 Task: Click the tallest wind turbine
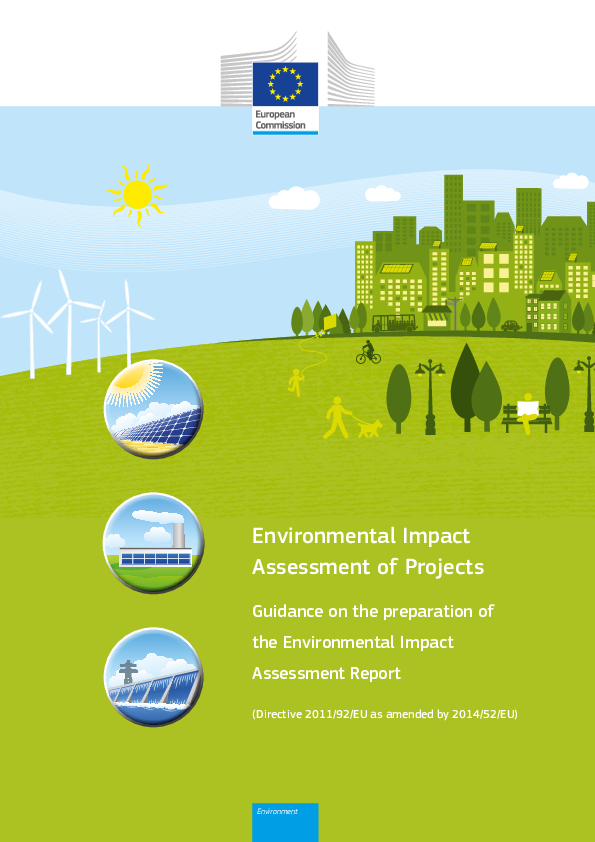69,322
